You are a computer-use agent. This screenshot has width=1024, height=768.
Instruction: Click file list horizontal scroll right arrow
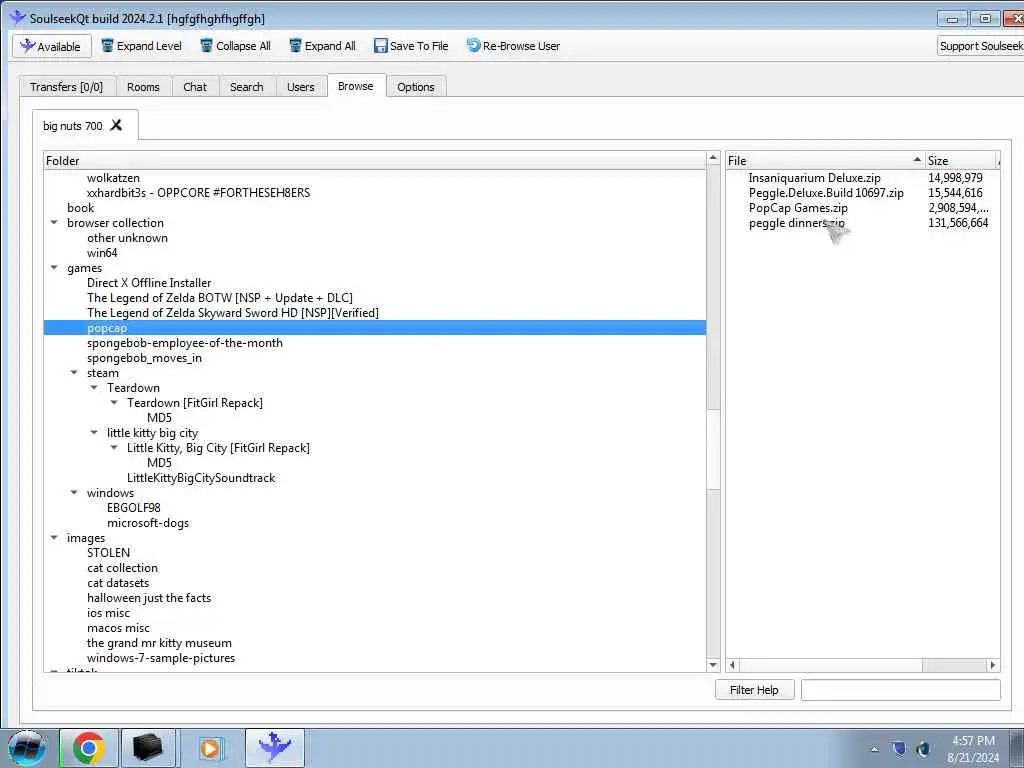tap(993, 665)
